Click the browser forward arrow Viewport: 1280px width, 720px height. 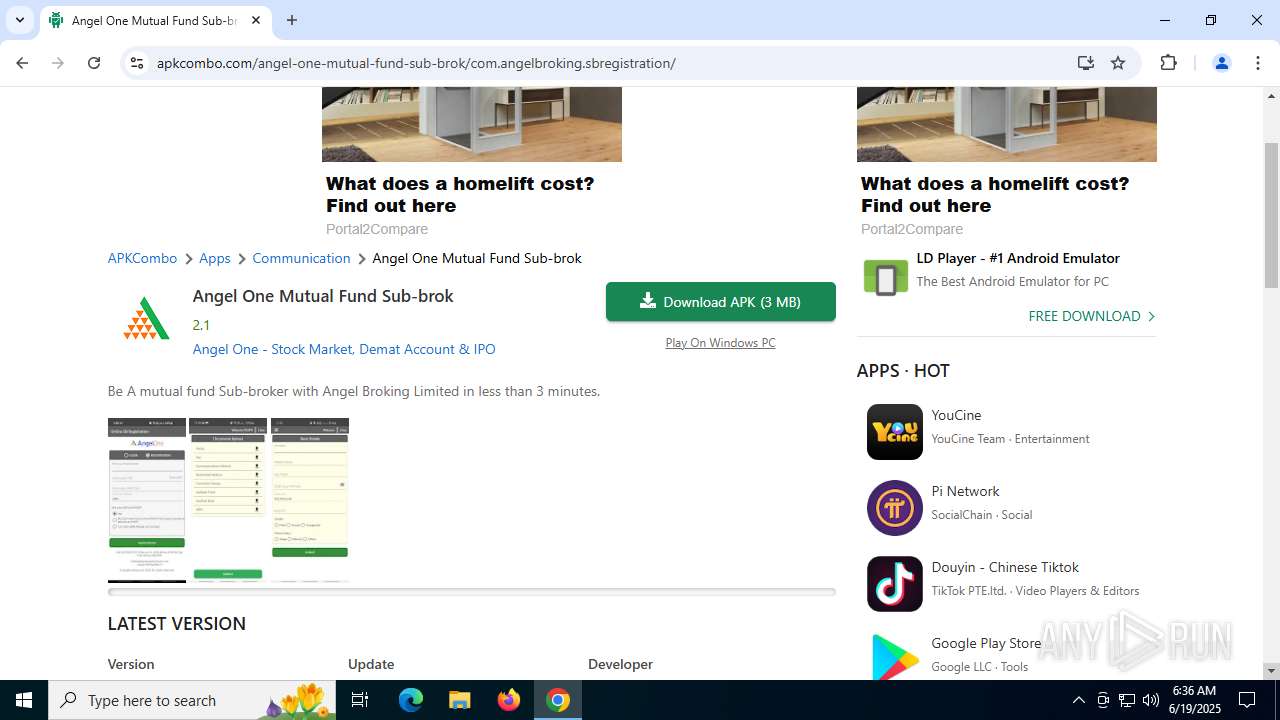click(x=58, y=63)
